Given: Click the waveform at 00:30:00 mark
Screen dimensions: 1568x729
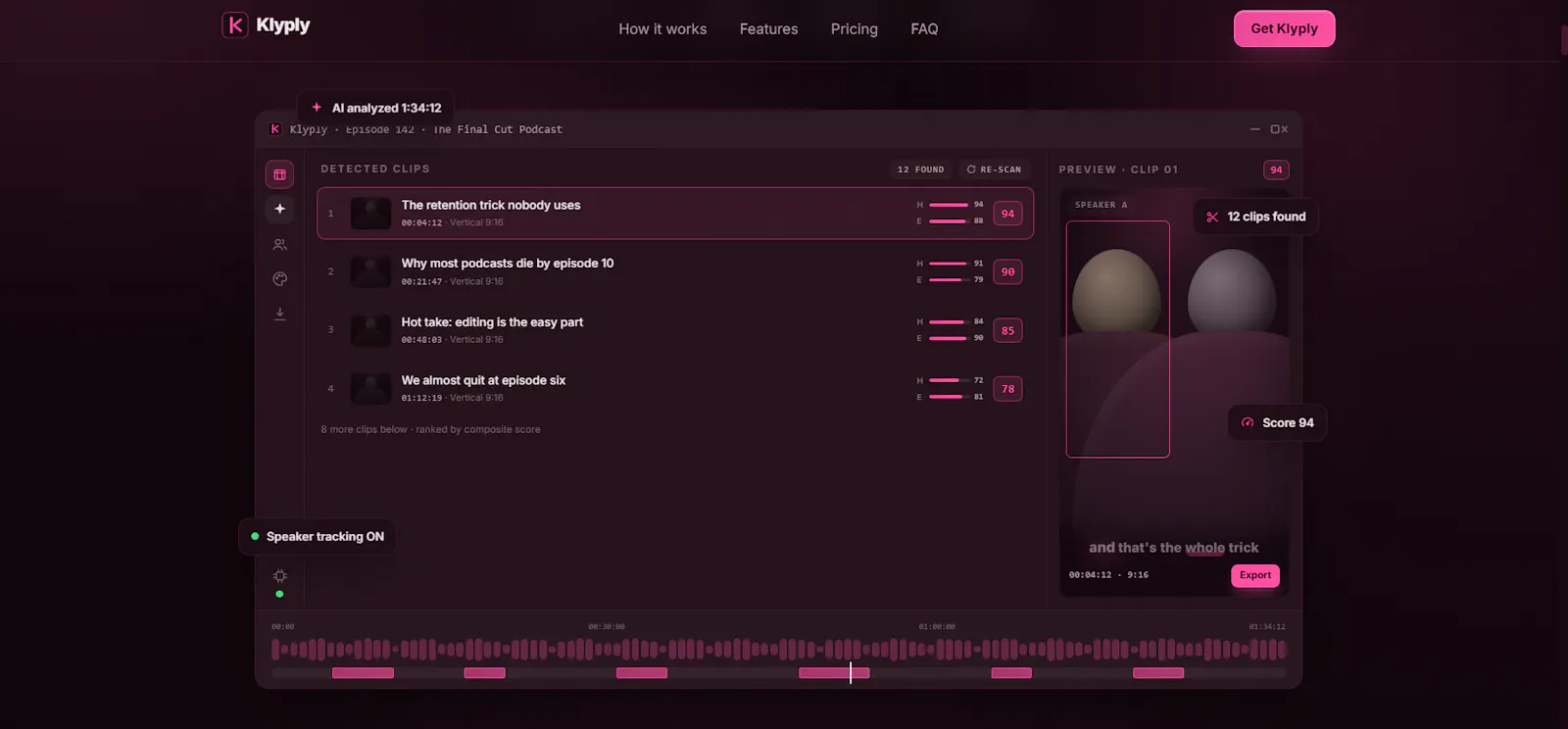Looking at the screenshot, I should coord(607,648).
